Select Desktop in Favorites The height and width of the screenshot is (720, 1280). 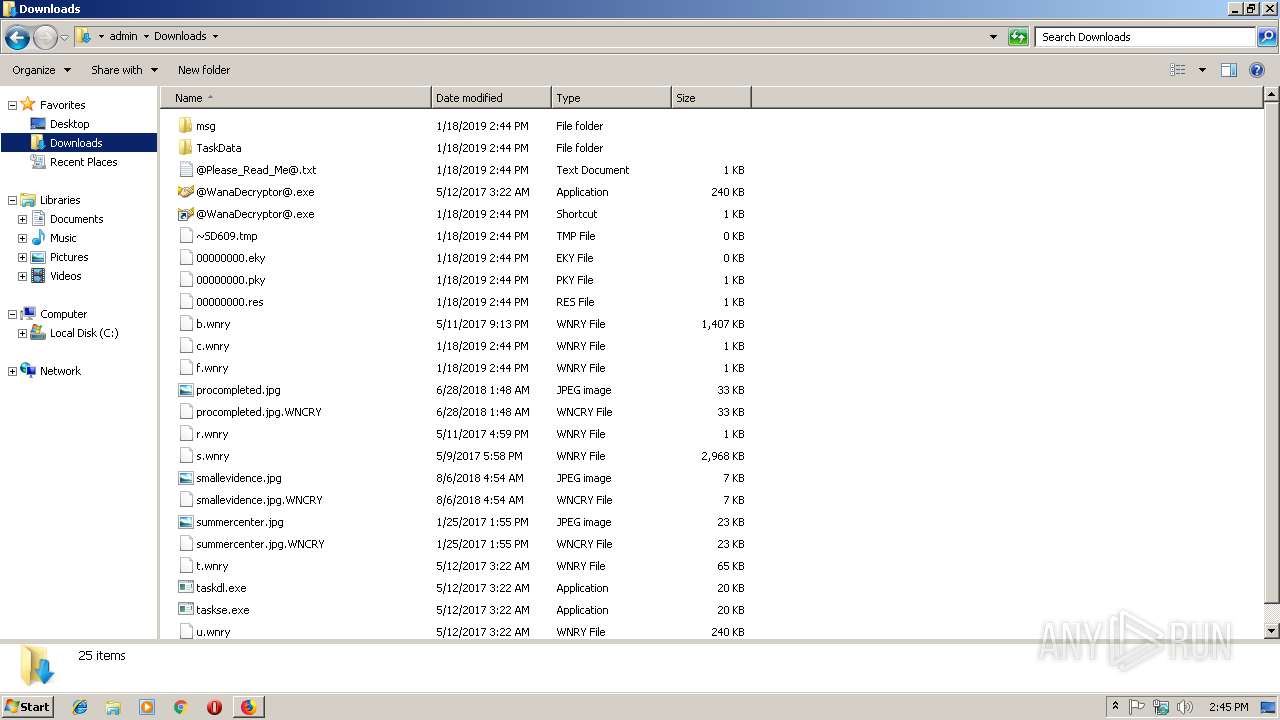click(69, 124)
